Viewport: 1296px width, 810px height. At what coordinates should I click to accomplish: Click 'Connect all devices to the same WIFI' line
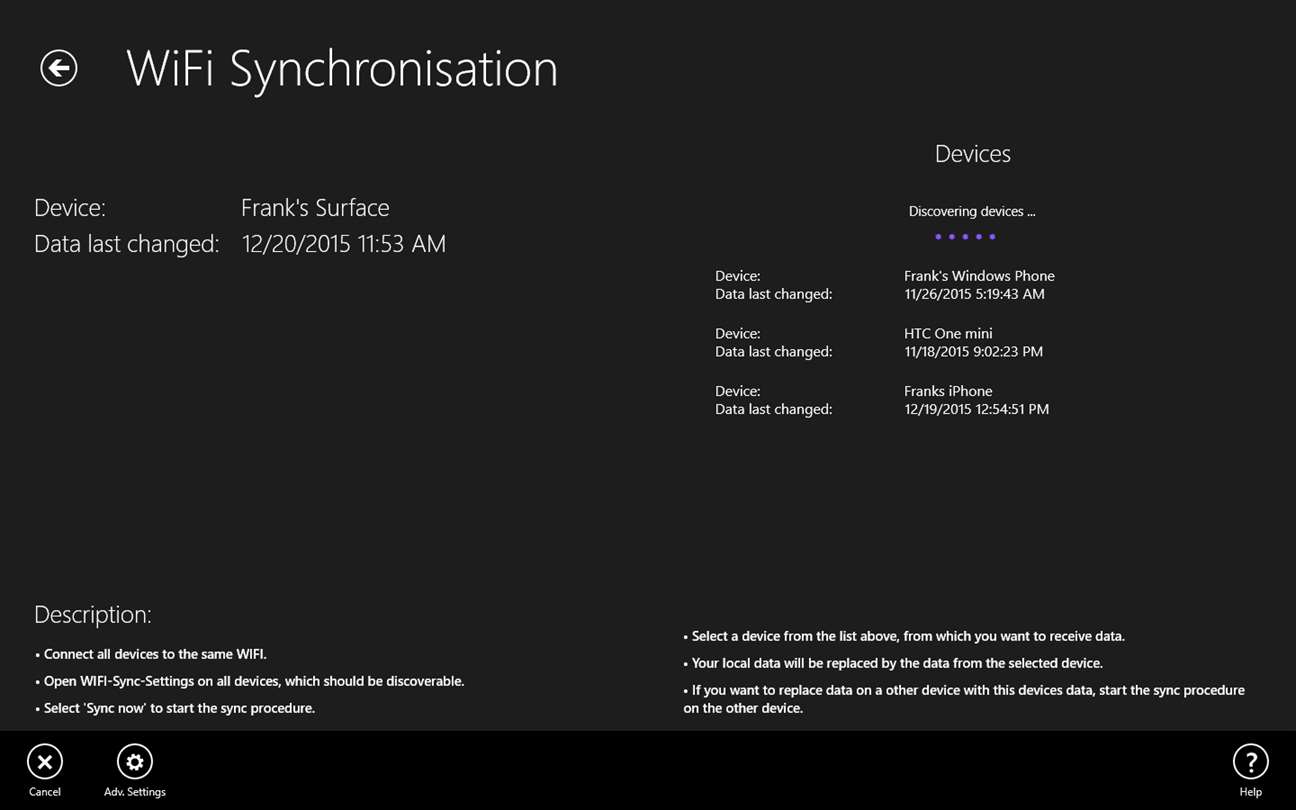(151, 654)
